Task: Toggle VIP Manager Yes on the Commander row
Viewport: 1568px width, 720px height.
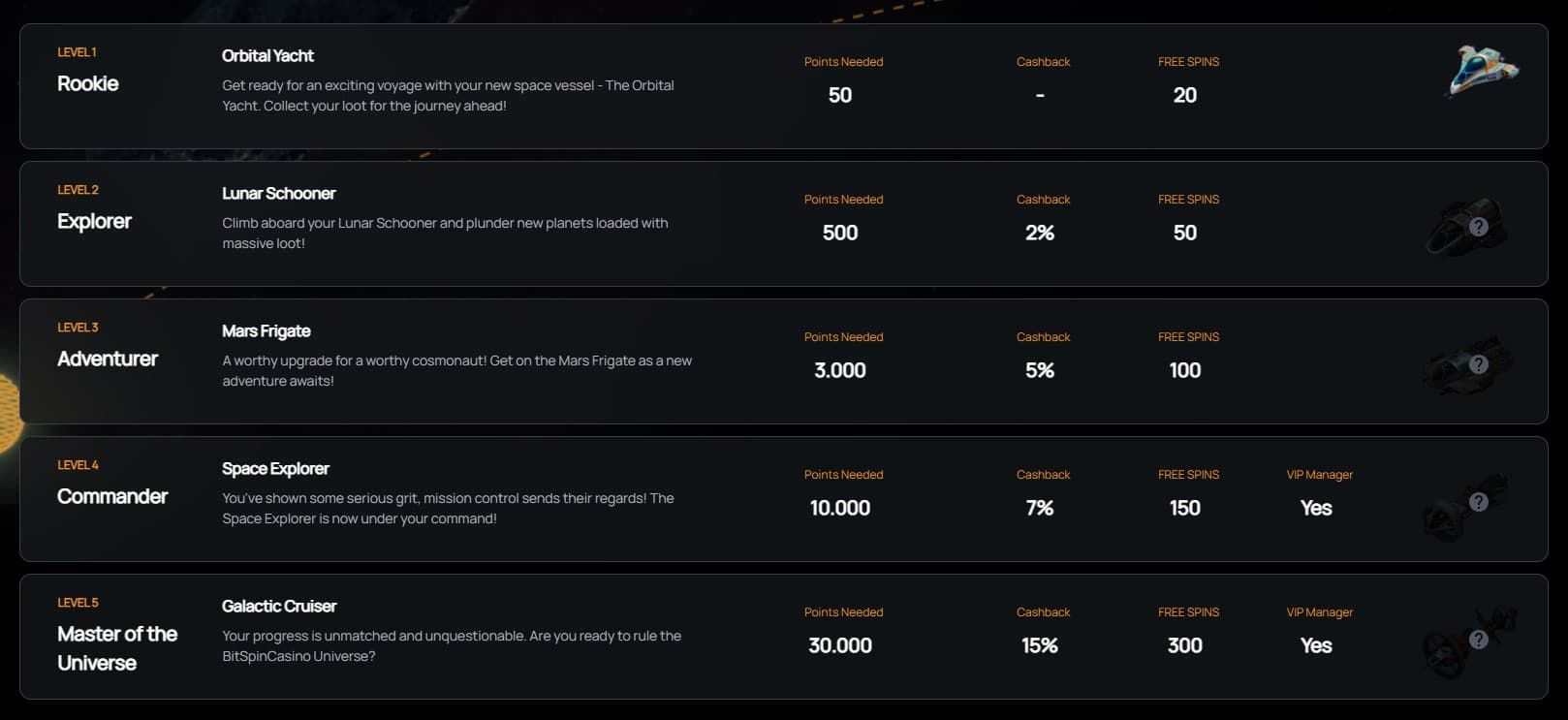Action: click(1316, 508)
